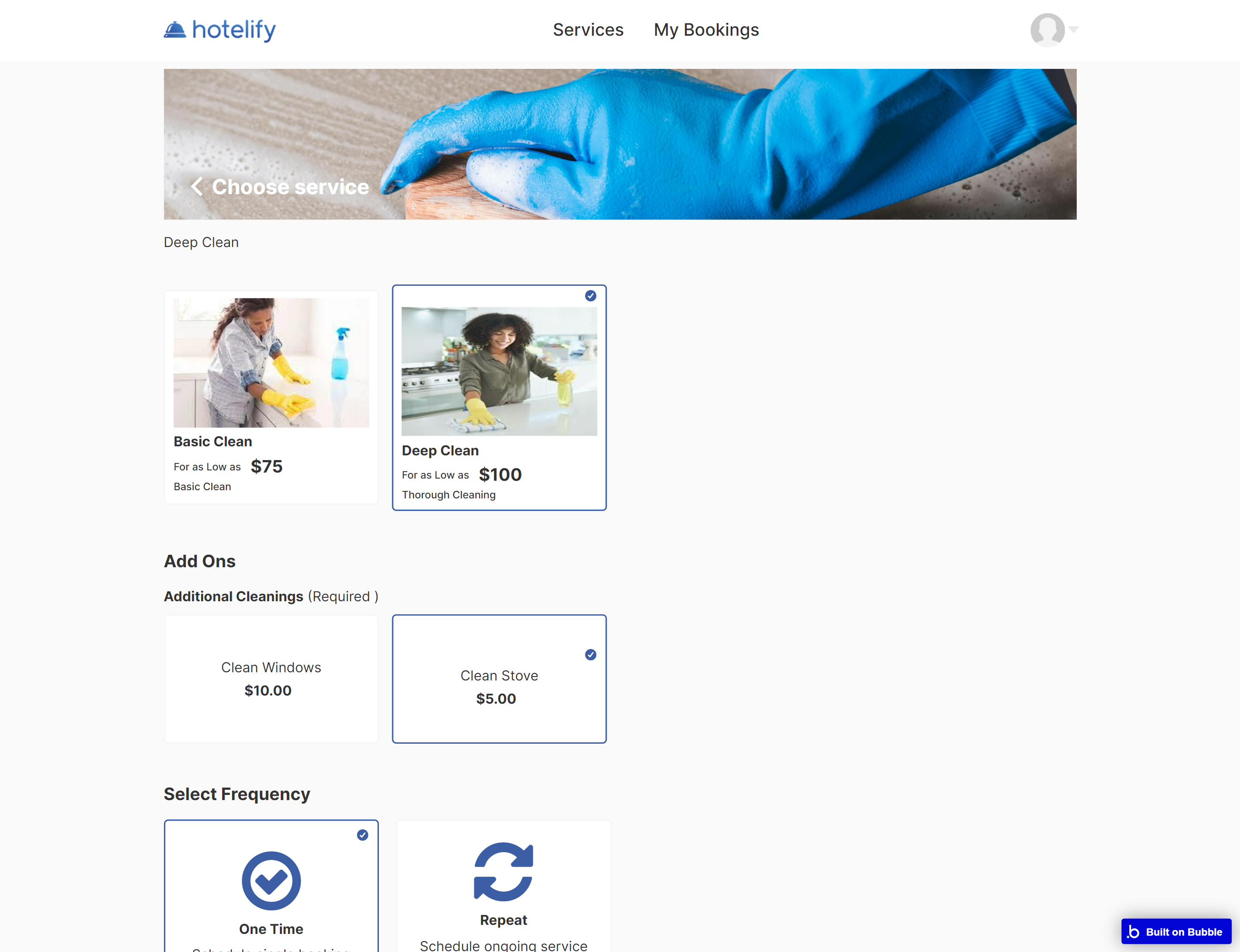The height and width of the screenshot is (952, 1240).
Task: Click the hotelify bell logo icon
Action: point(175,29)
